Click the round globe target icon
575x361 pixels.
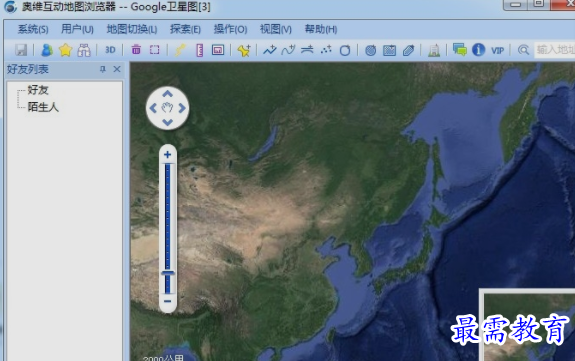(x=371, y=50)
